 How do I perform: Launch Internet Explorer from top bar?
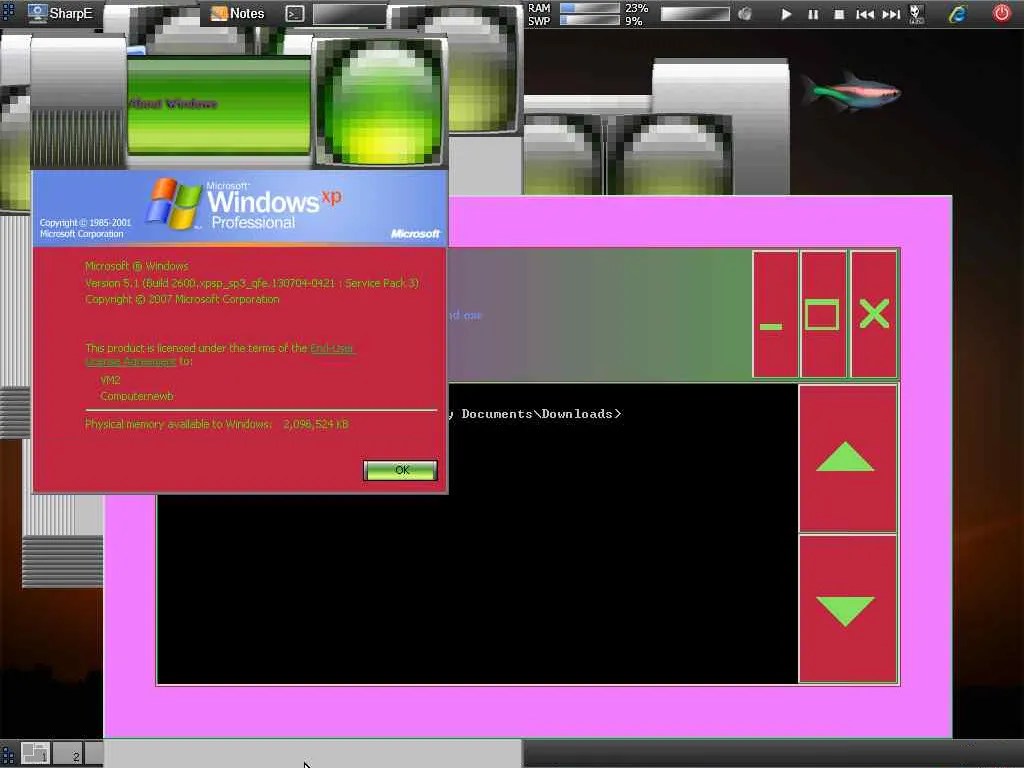[x=957, y=14]
